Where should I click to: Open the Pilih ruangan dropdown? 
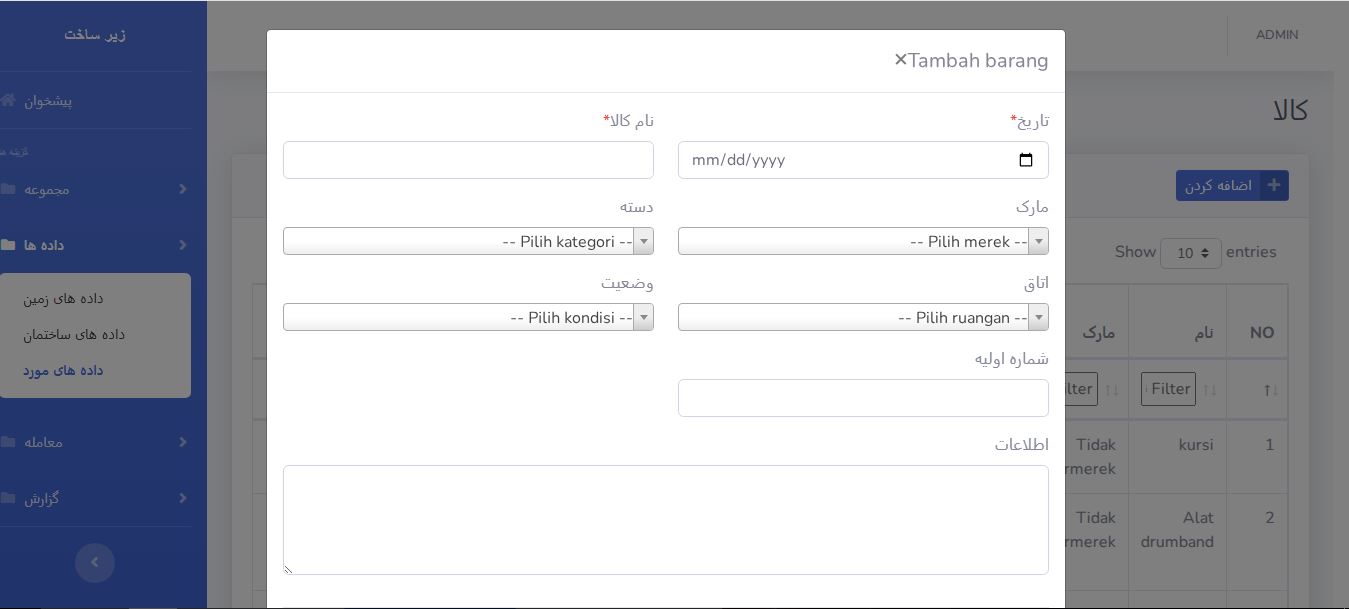coord(863,317)
